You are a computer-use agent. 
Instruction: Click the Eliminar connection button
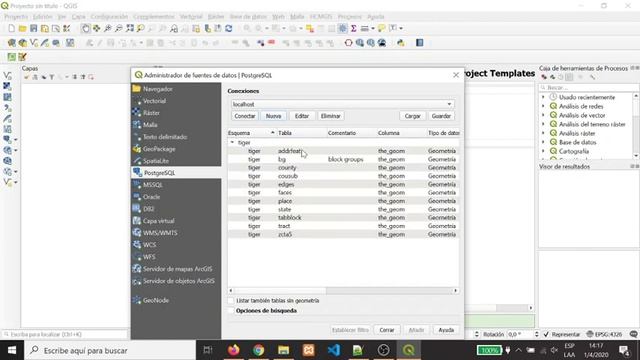tap(330, 116)
